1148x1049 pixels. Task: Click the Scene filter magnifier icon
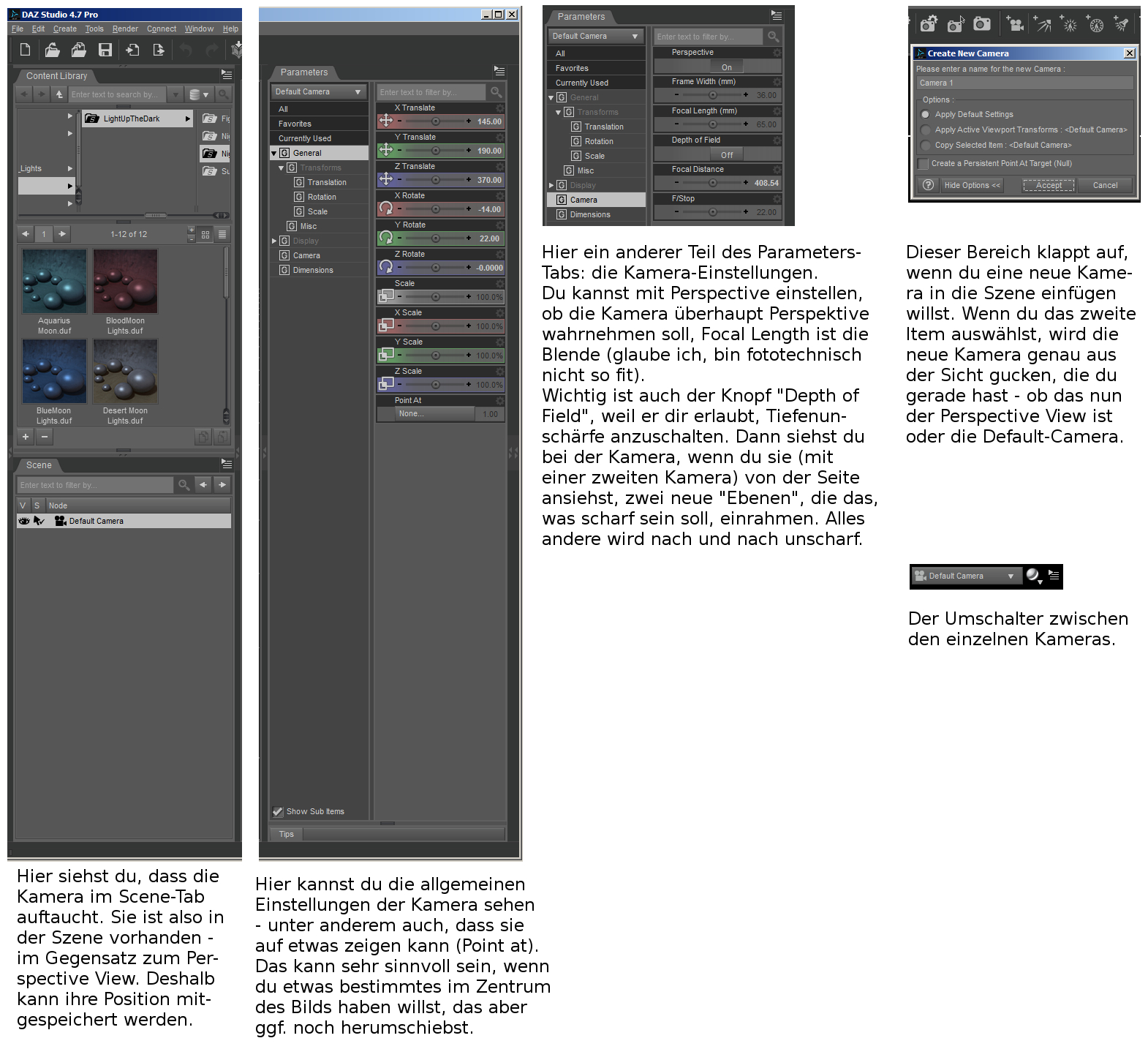coord(184,485)
